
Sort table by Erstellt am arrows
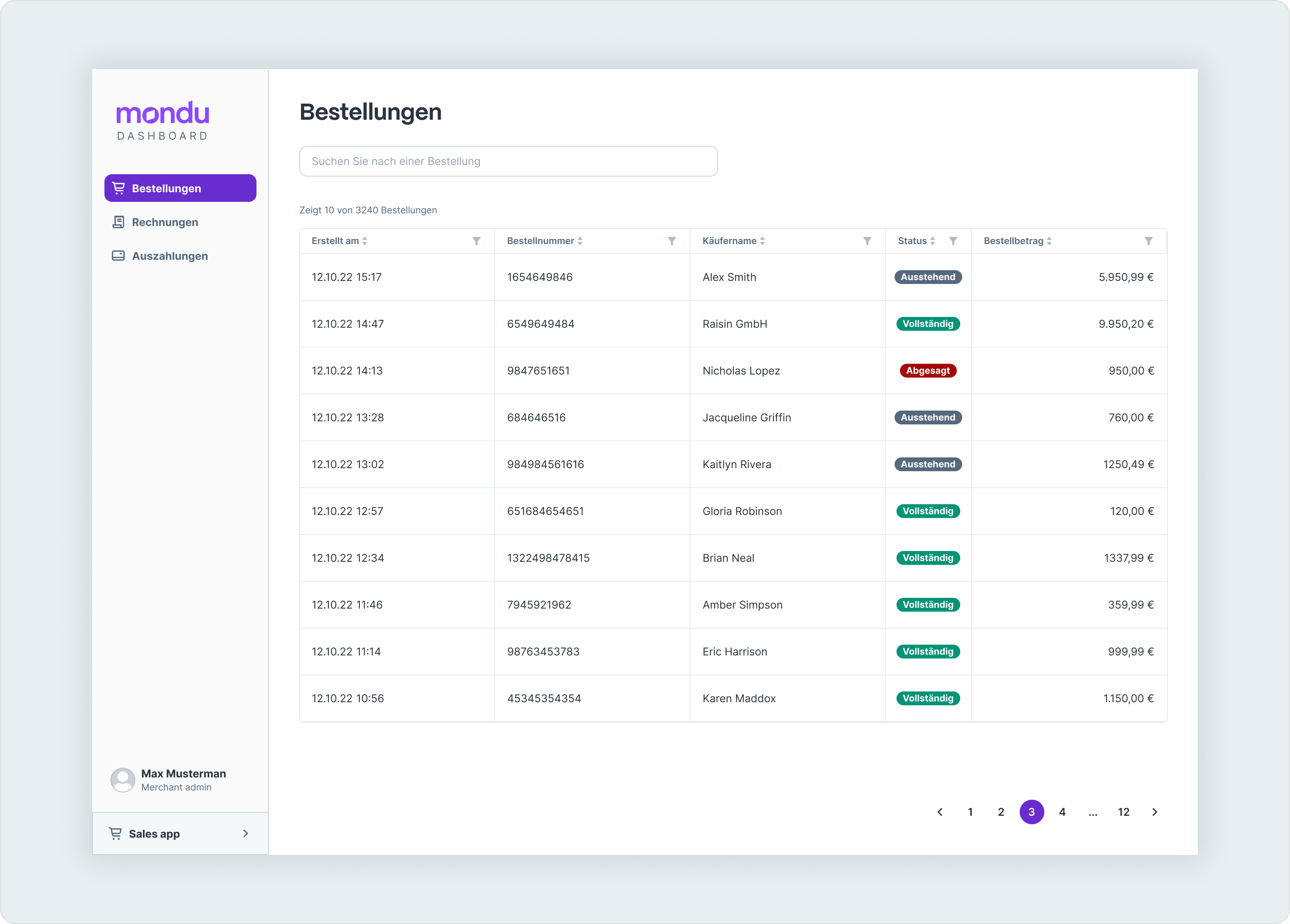tap(365, 241)
